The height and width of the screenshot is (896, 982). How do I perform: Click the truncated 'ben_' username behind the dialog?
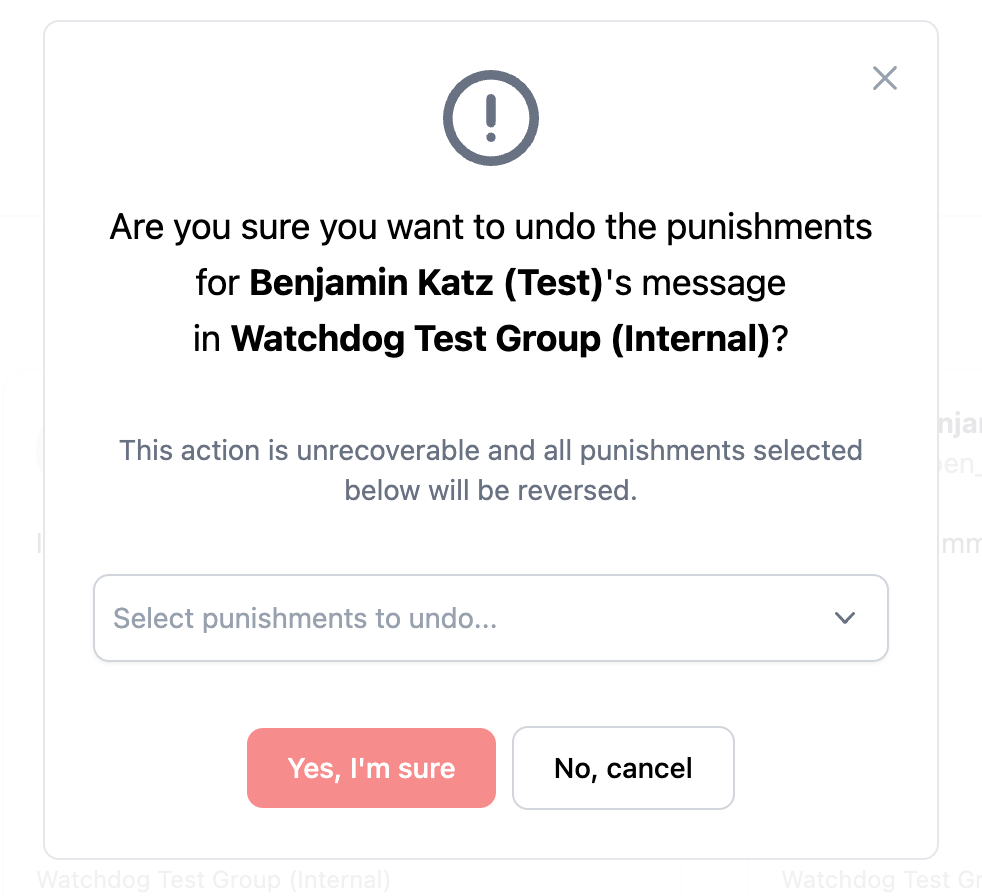(x=961, y=465)
